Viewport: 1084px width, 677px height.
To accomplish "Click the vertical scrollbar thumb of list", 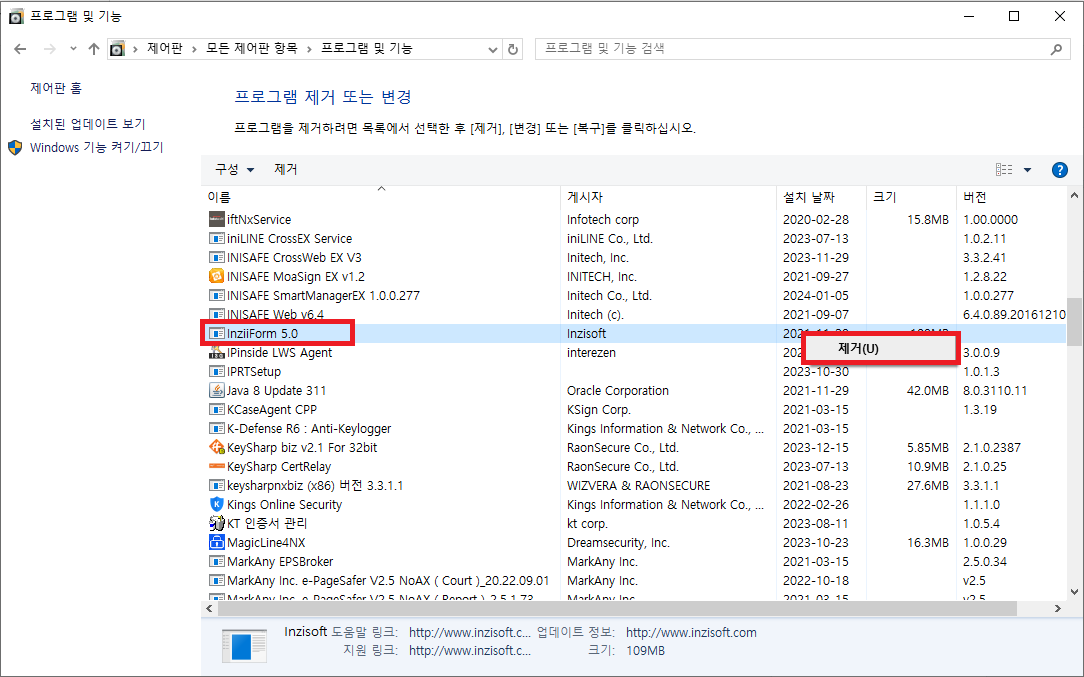I will 1074,322.
